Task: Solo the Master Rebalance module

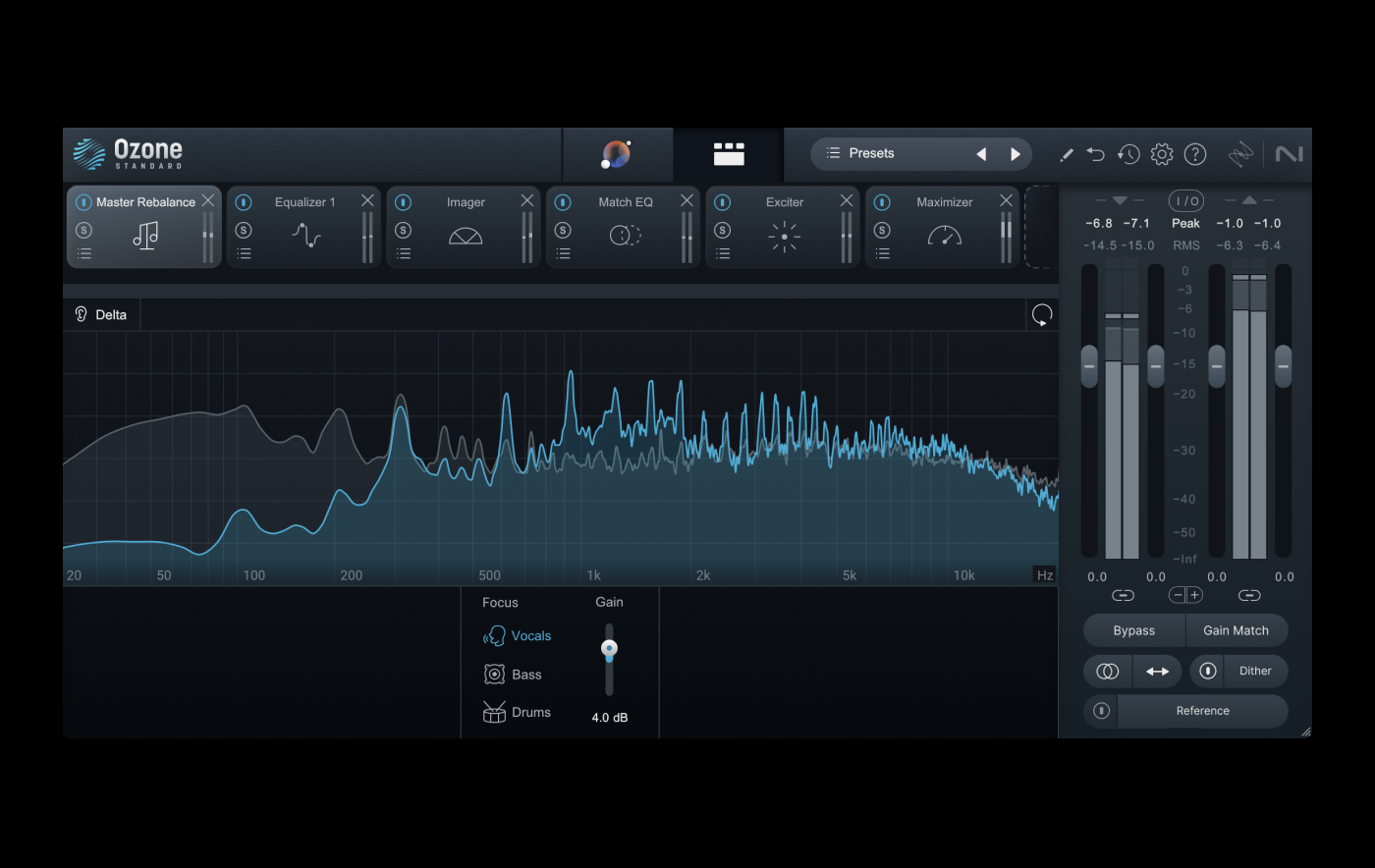Action: pyautogui.click(x=83, y=231)
